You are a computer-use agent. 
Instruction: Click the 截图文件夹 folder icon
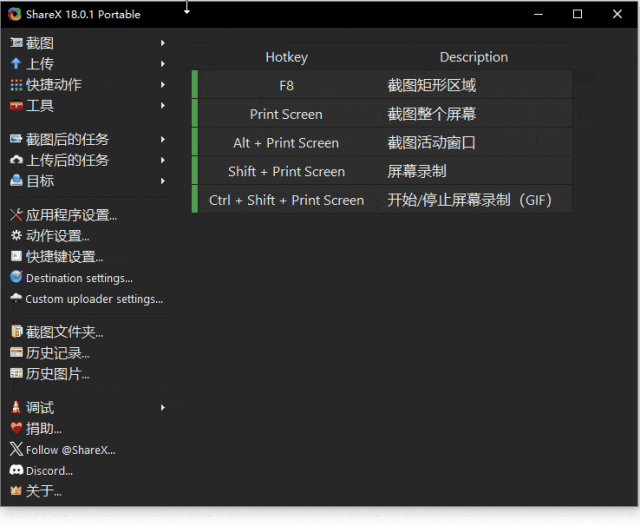(x=16, y=331)
